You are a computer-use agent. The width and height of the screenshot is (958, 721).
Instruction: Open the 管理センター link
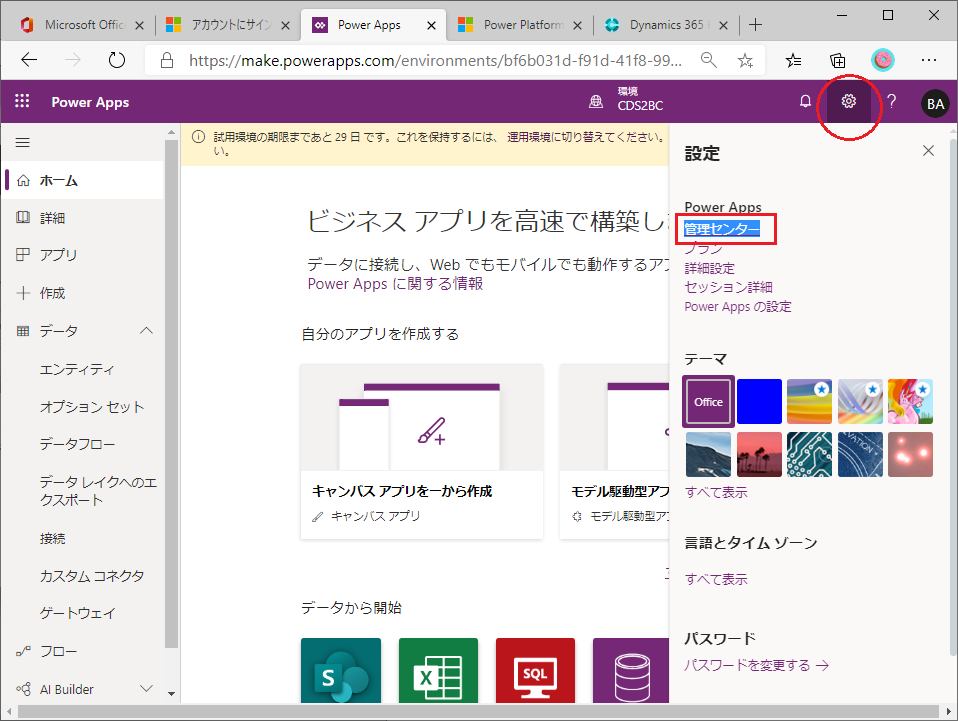722,229
